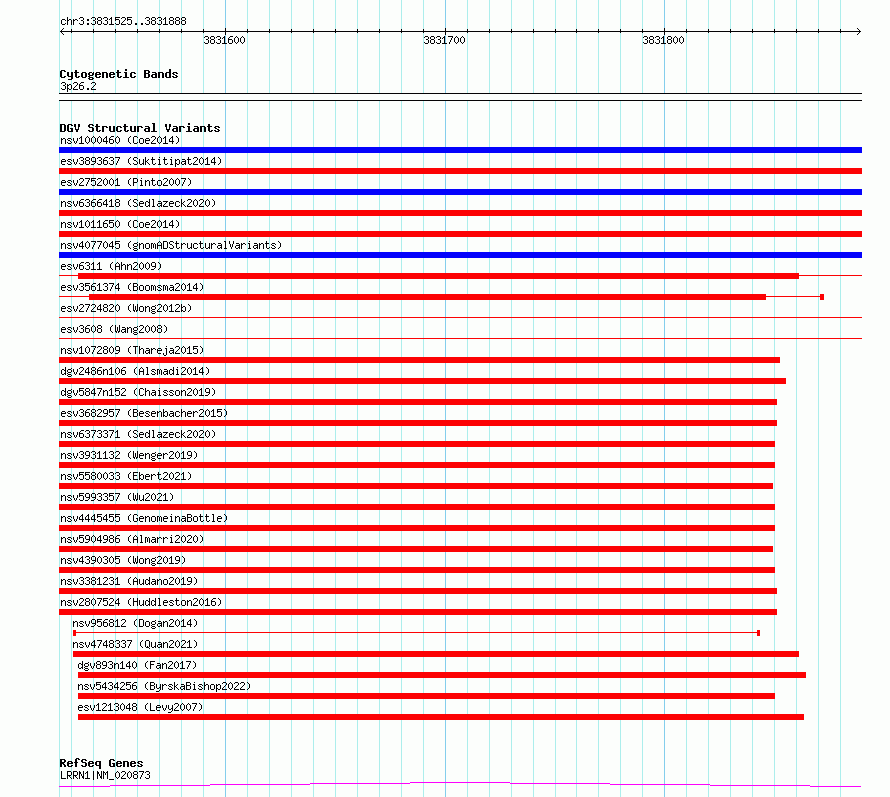Select the red bar under esv6311

coord(438,276)
